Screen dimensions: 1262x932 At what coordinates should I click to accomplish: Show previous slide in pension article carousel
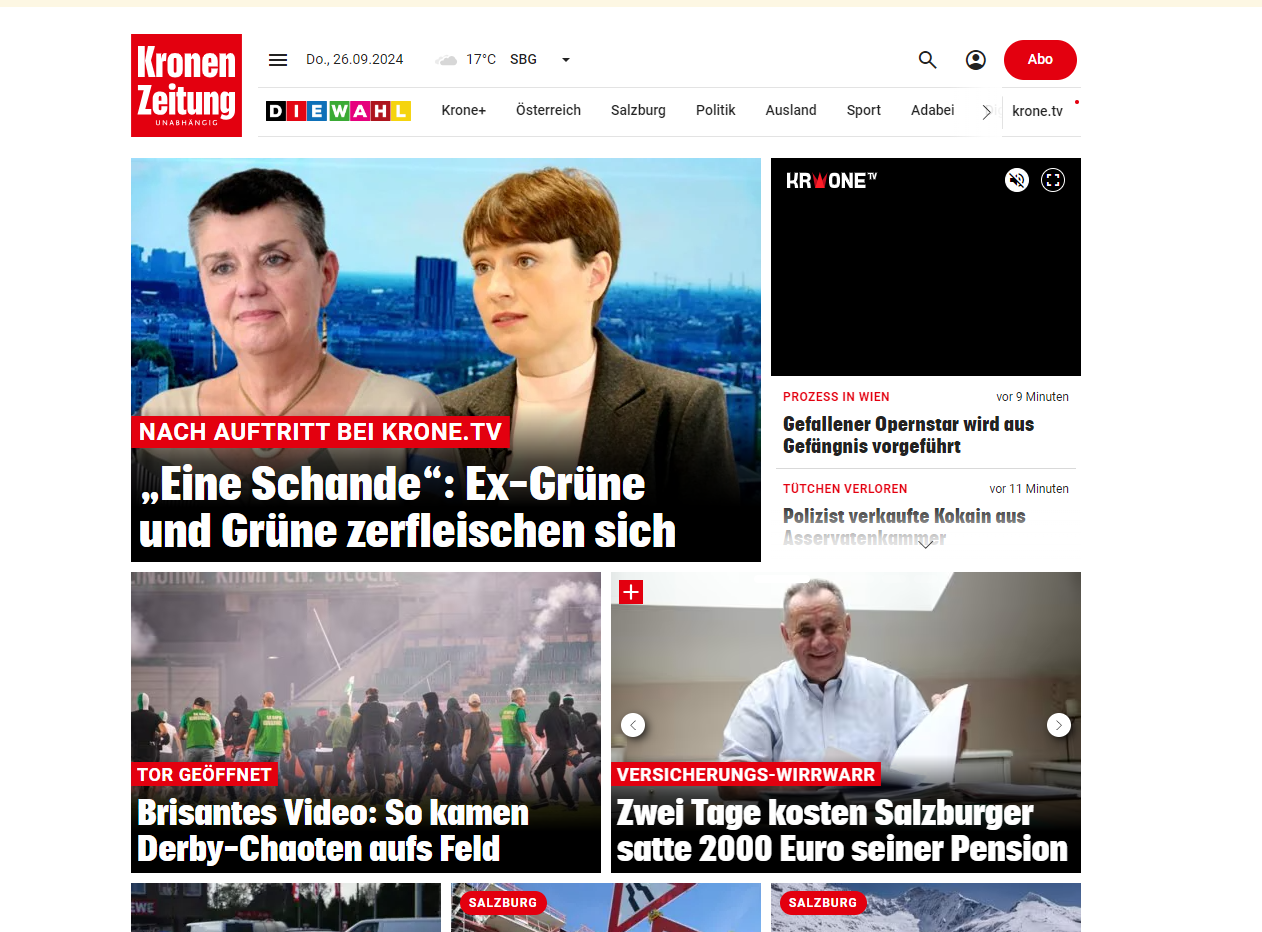point(633,725)
